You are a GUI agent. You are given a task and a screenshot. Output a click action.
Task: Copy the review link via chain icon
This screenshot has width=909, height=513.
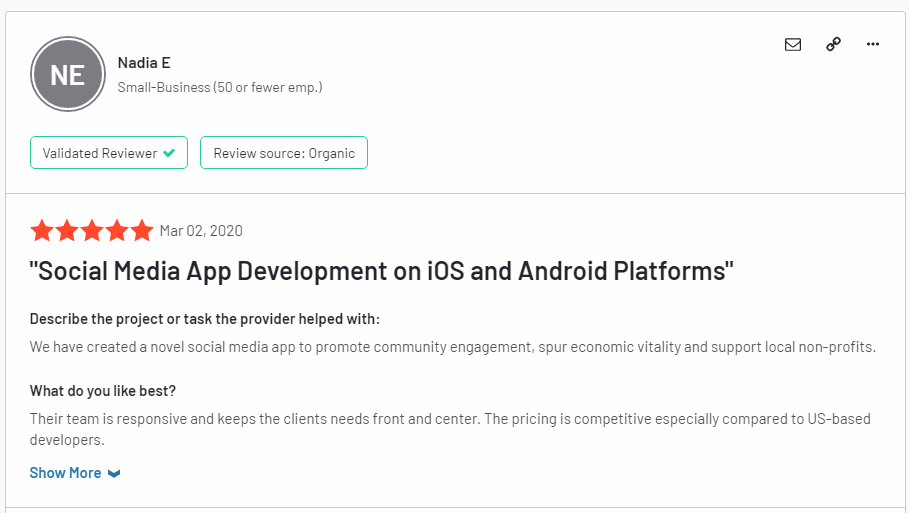click(833, 44)
